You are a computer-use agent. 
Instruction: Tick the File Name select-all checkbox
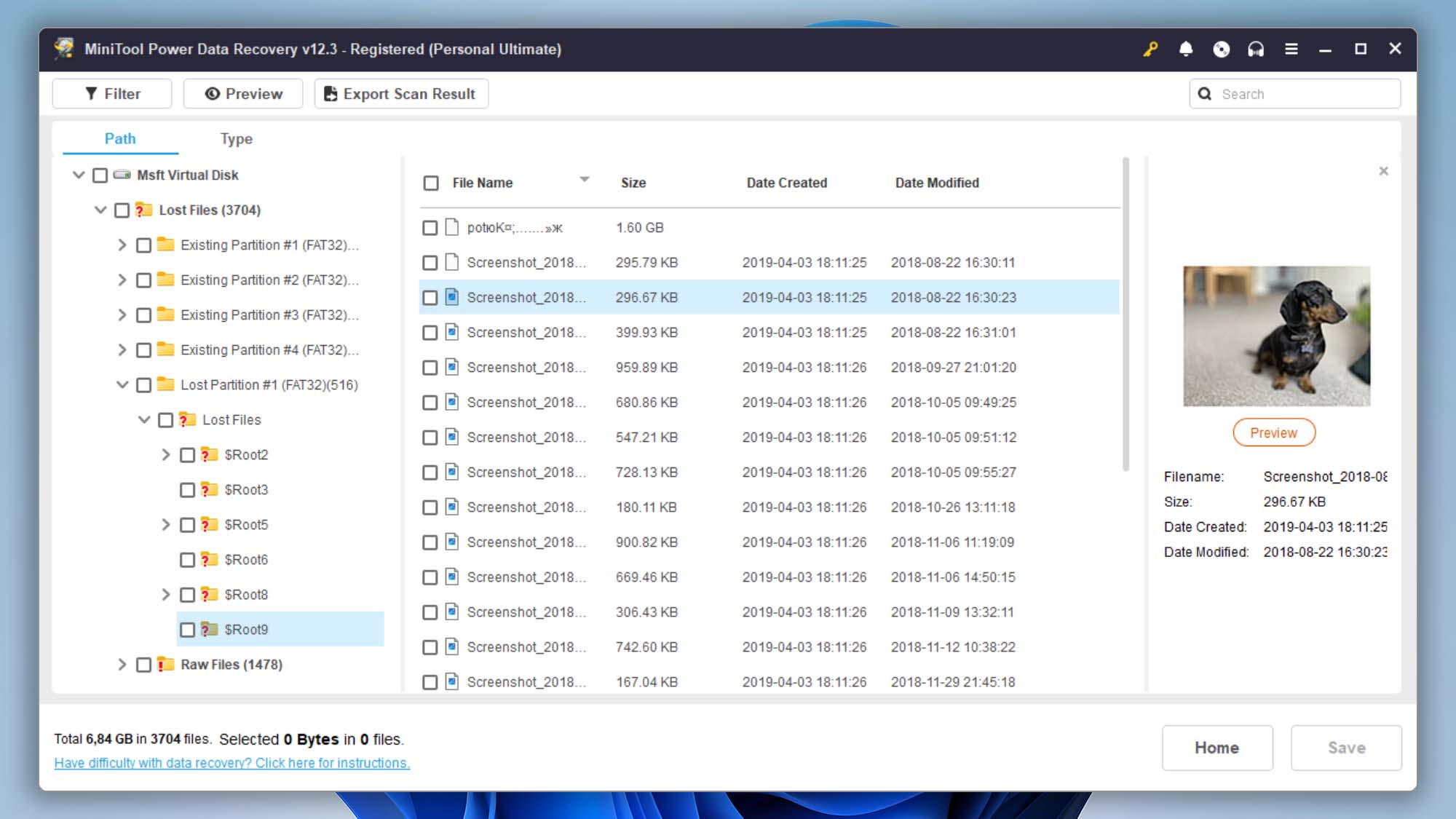point(431,183)
